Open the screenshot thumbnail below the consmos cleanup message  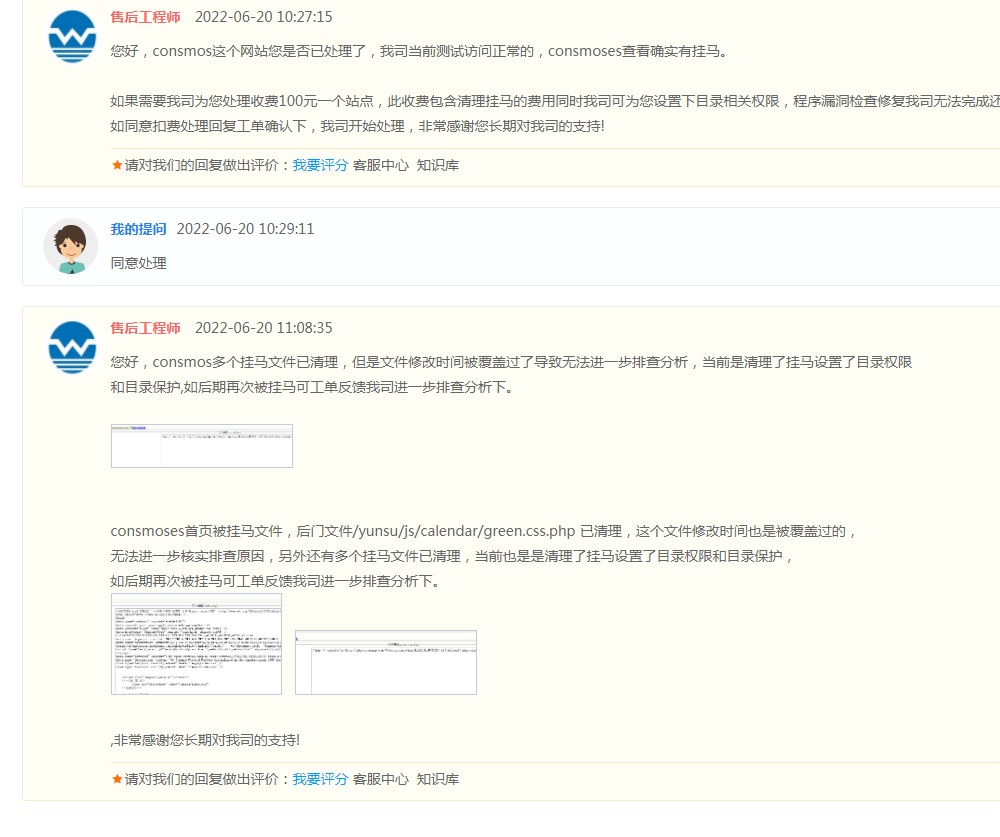201,446
